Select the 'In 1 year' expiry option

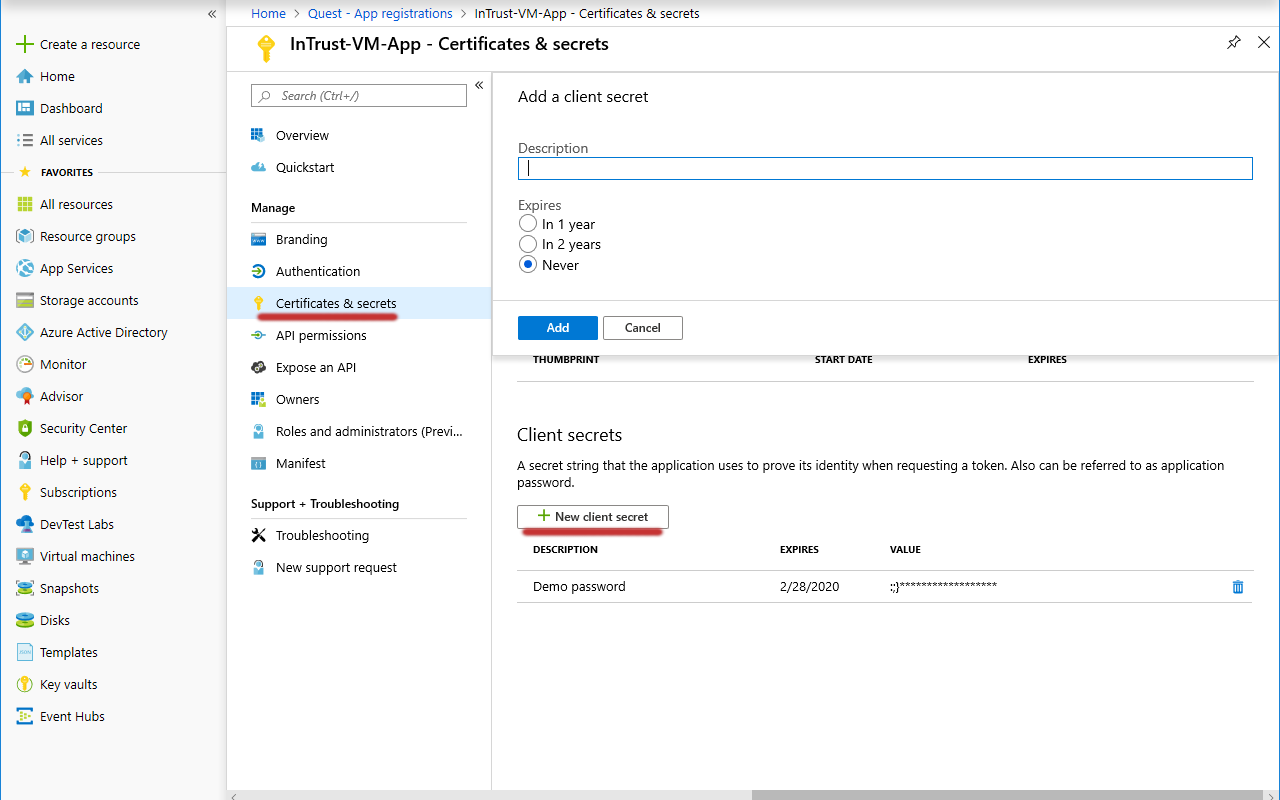(528, 224)
